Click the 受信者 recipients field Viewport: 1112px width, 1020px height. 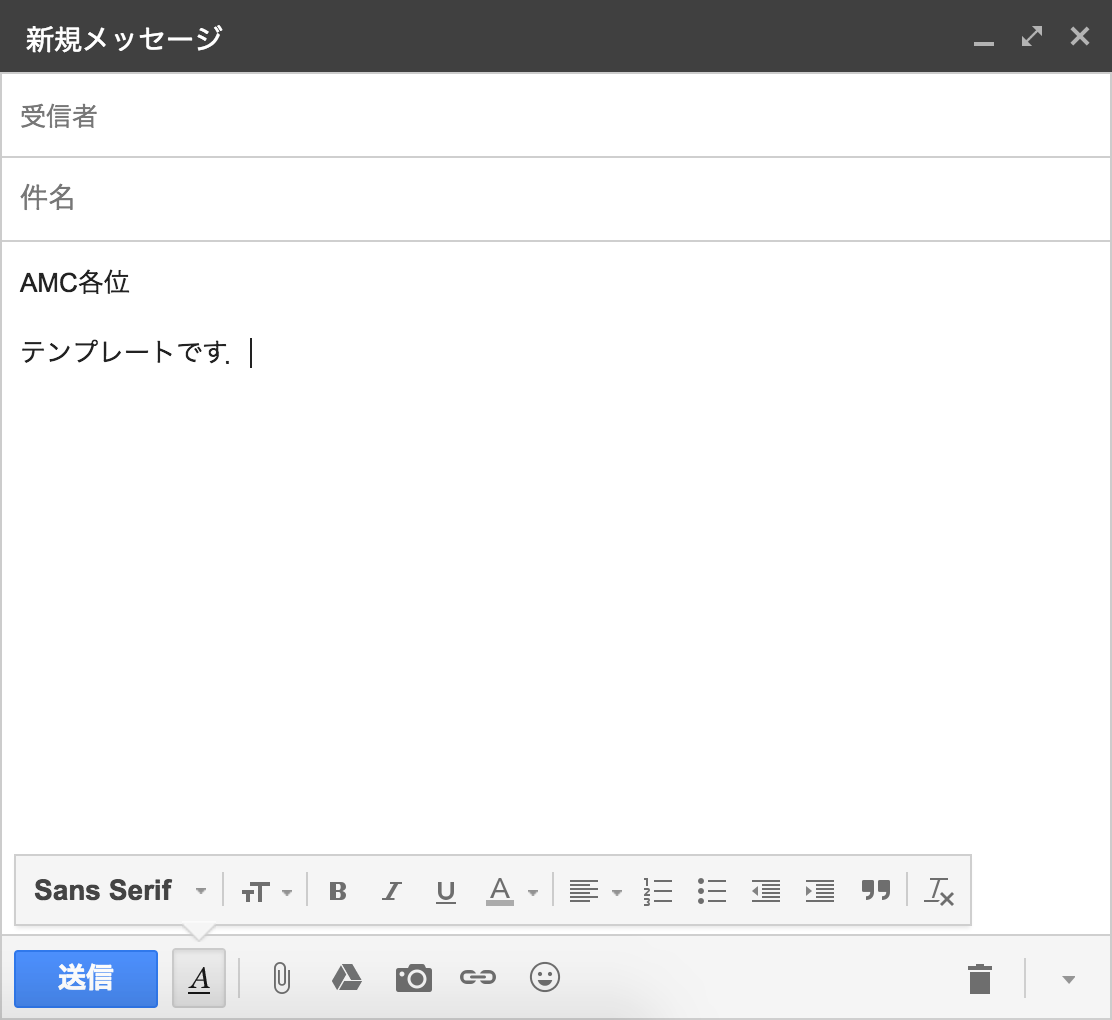(x=555, y=116)
